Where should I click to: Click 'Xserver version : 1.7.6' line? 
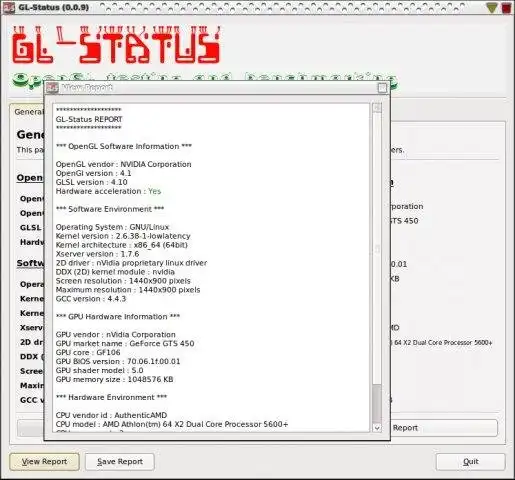[97, 254]
